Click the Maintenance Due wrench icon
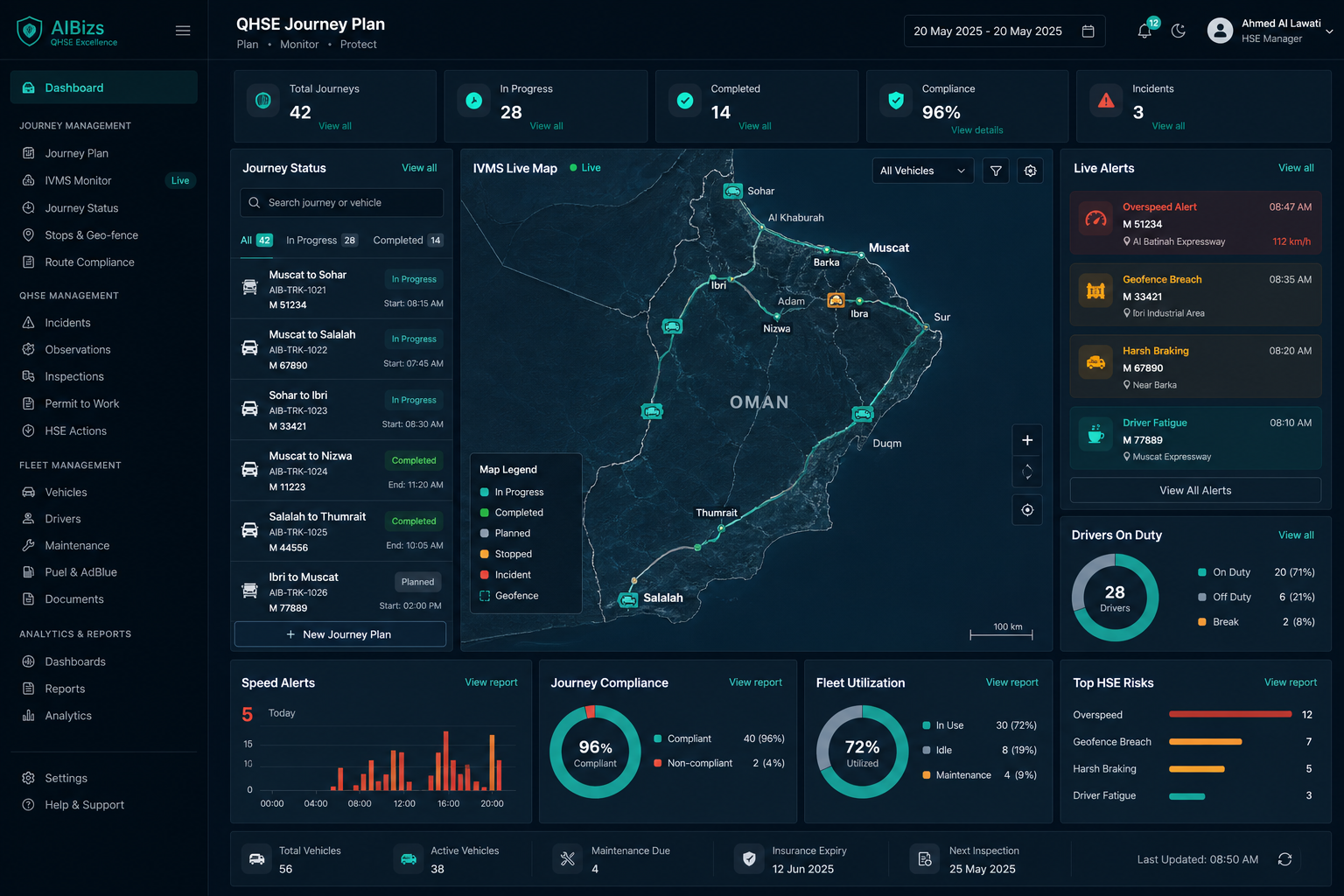Image resolution: width=1344 pixels, height=896 pixels. coord(568,859)
